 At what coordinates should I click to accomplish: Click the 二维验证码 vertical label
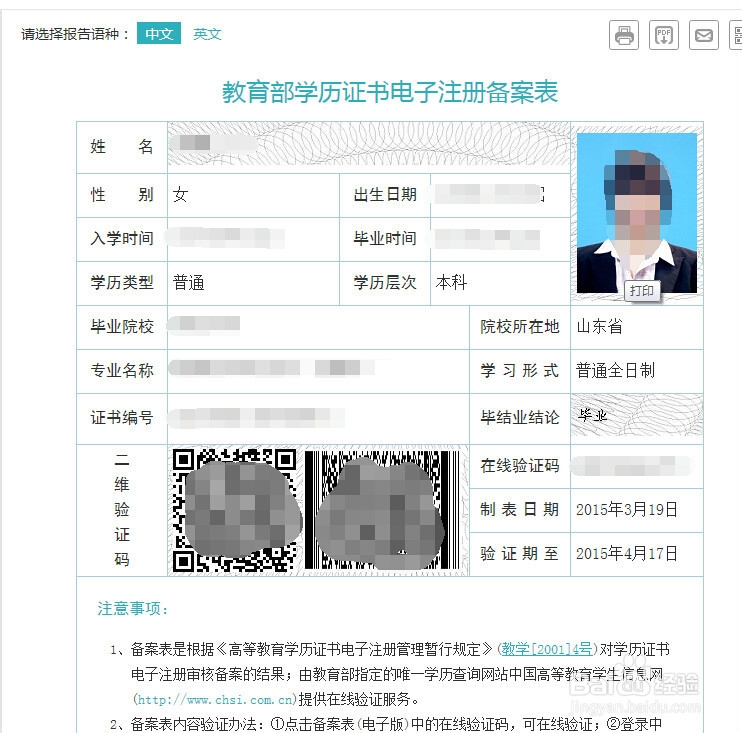122,510
